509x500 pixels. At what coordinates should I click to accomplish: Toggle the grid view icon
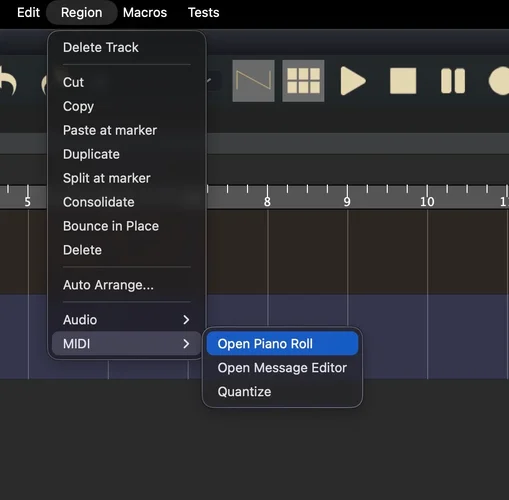point(303,81)
